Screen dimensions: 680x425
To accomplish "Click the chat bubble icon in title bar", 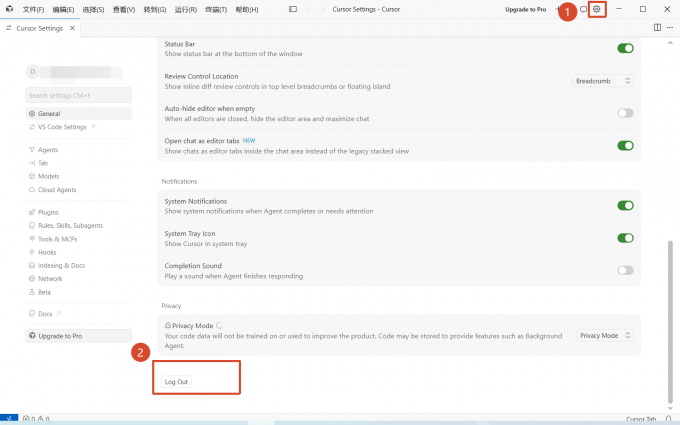I will [x=583, y=9].
